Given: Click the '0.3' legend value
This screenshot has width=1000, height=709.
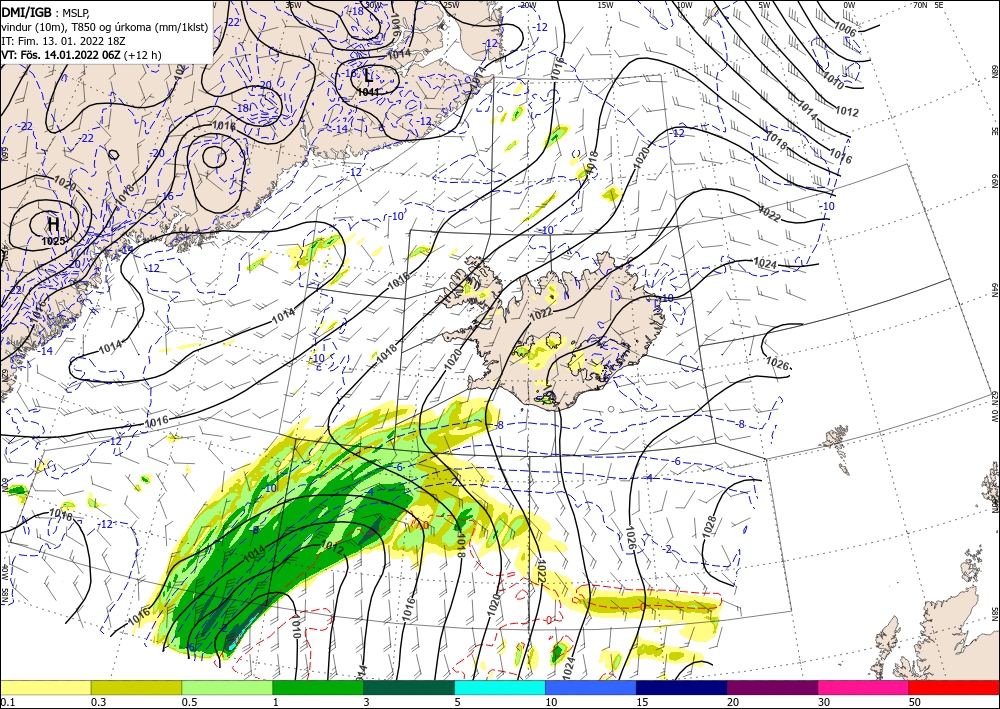Looking at the screenshot, I should click(x=98, y=702).
